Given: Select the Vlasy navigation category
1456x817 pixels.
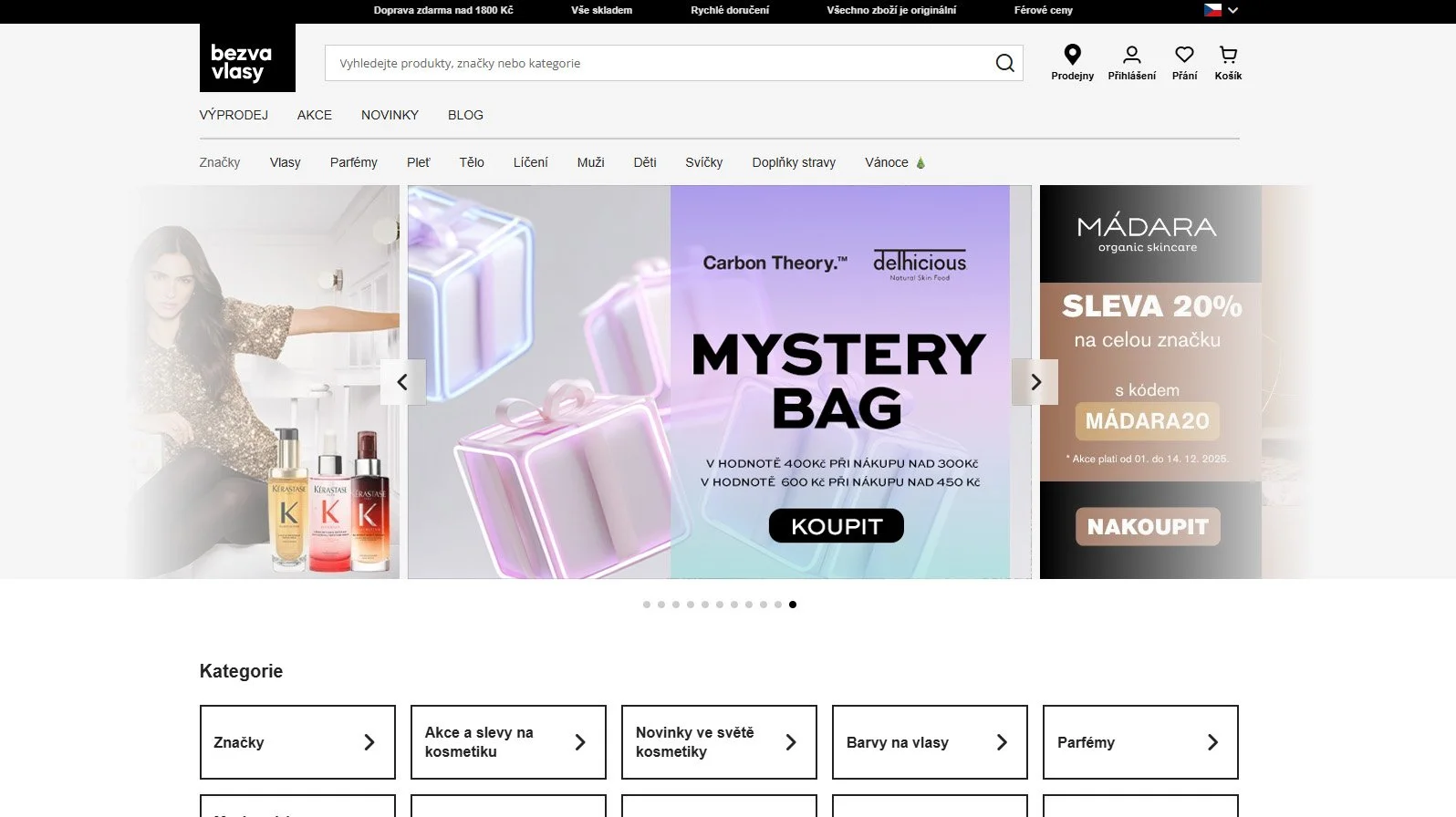Looking at the screenshot, I should 285,162.
